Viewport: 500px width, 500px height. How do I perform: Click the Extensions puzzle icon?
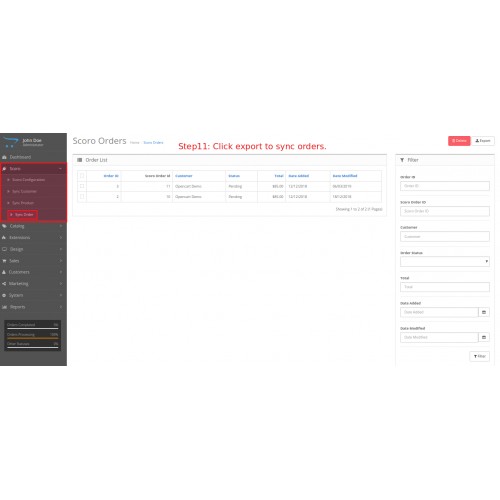point(4,238)
